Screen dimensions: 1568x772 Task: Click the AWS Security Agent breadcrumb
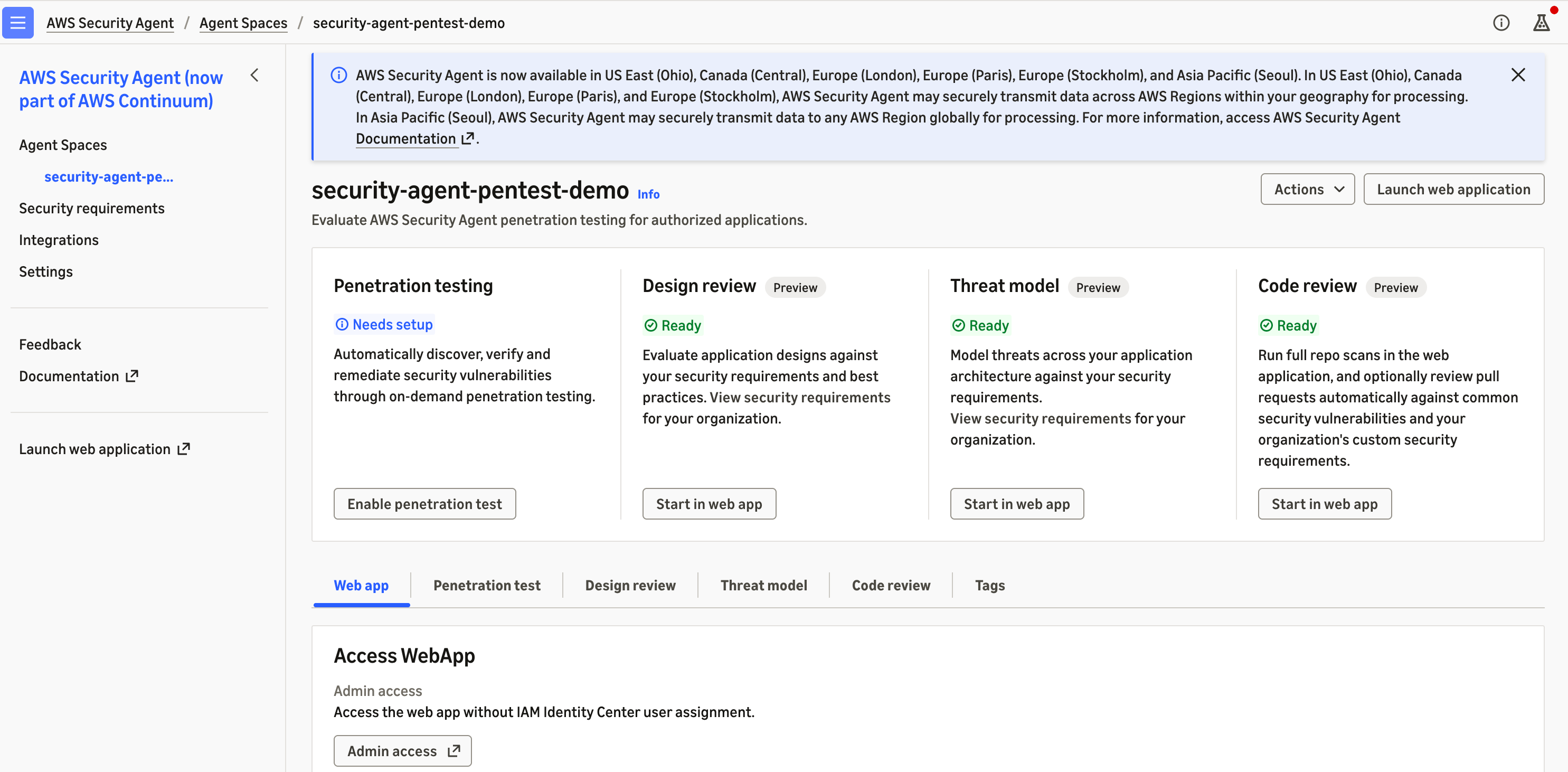tap(110, 23)
